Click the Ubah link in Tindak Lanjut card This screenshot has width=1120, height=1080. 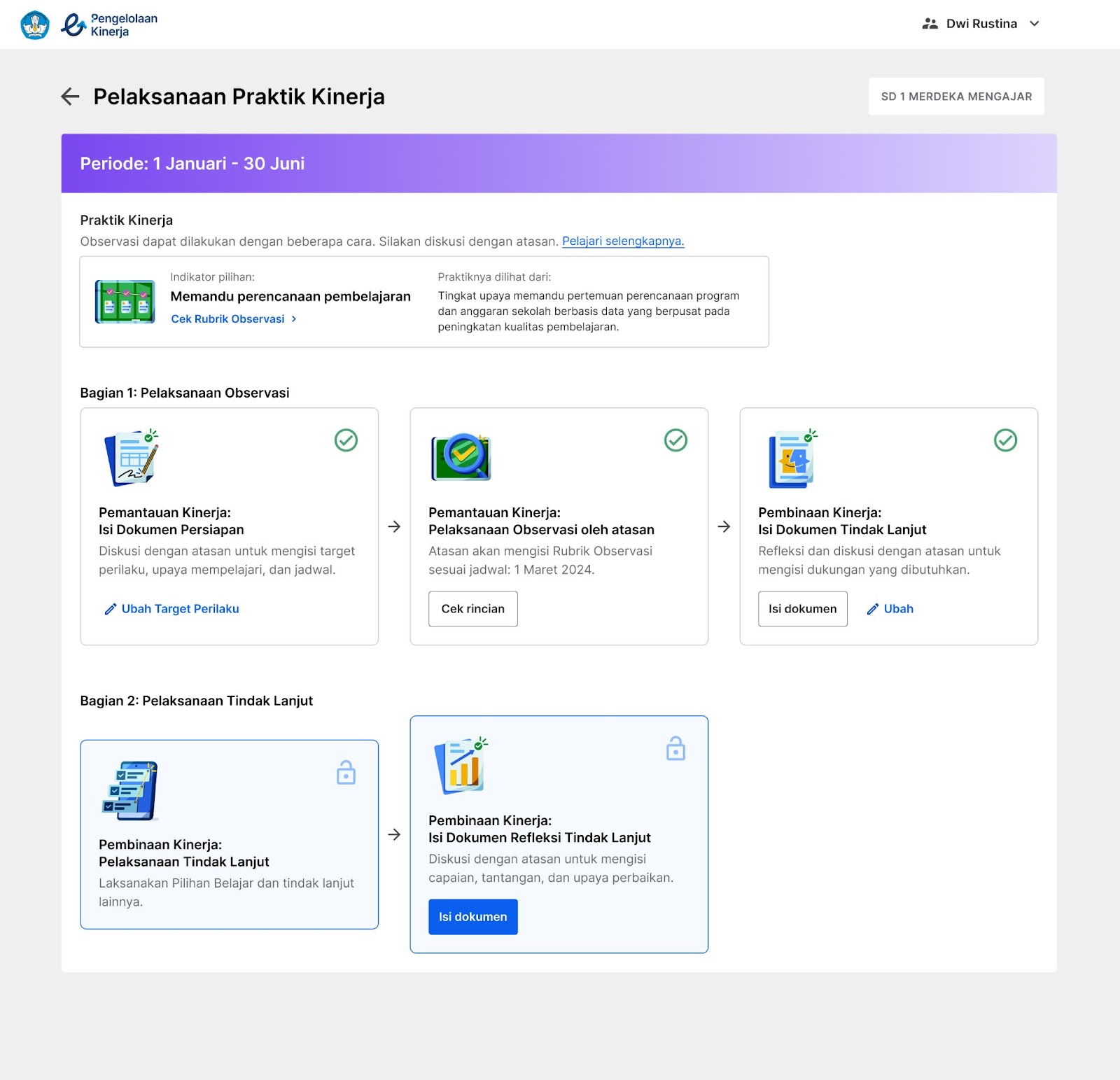point(898,609)
